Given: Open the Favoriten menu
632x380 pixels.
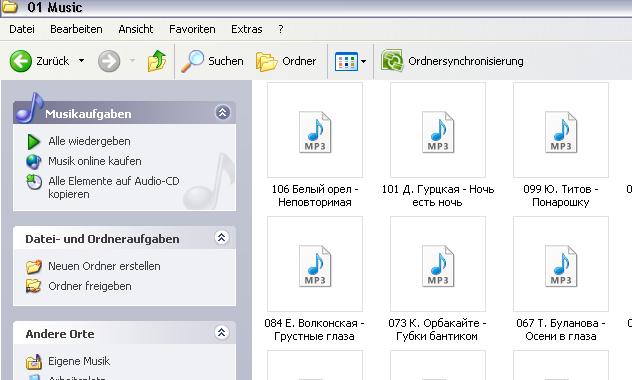Looking at the screenshot, I should coord(192,29).
